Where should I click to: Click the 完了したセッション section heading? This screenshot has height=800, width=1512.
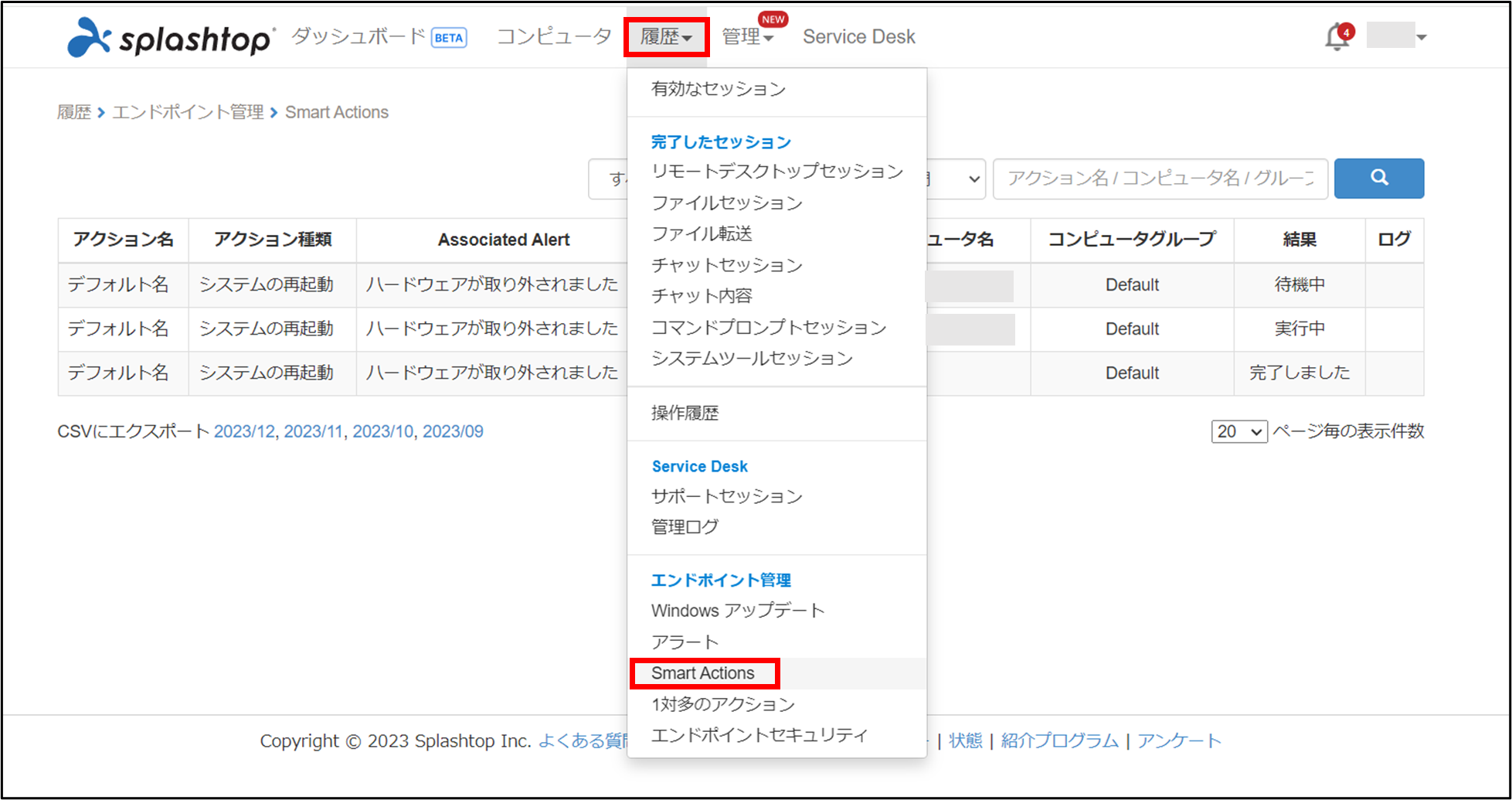point(721,141)
